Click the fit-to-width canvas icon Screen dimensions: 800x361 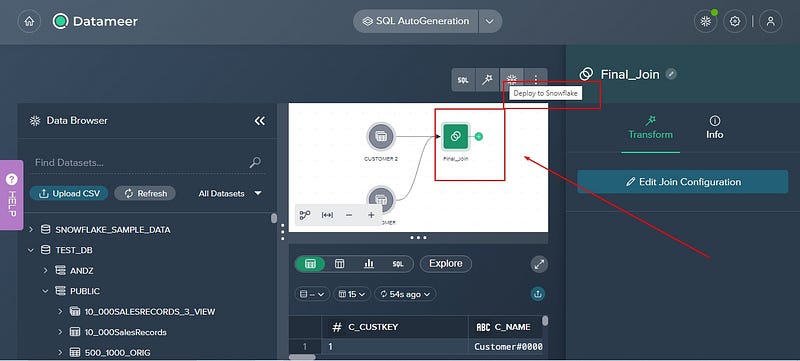[327, 215]
